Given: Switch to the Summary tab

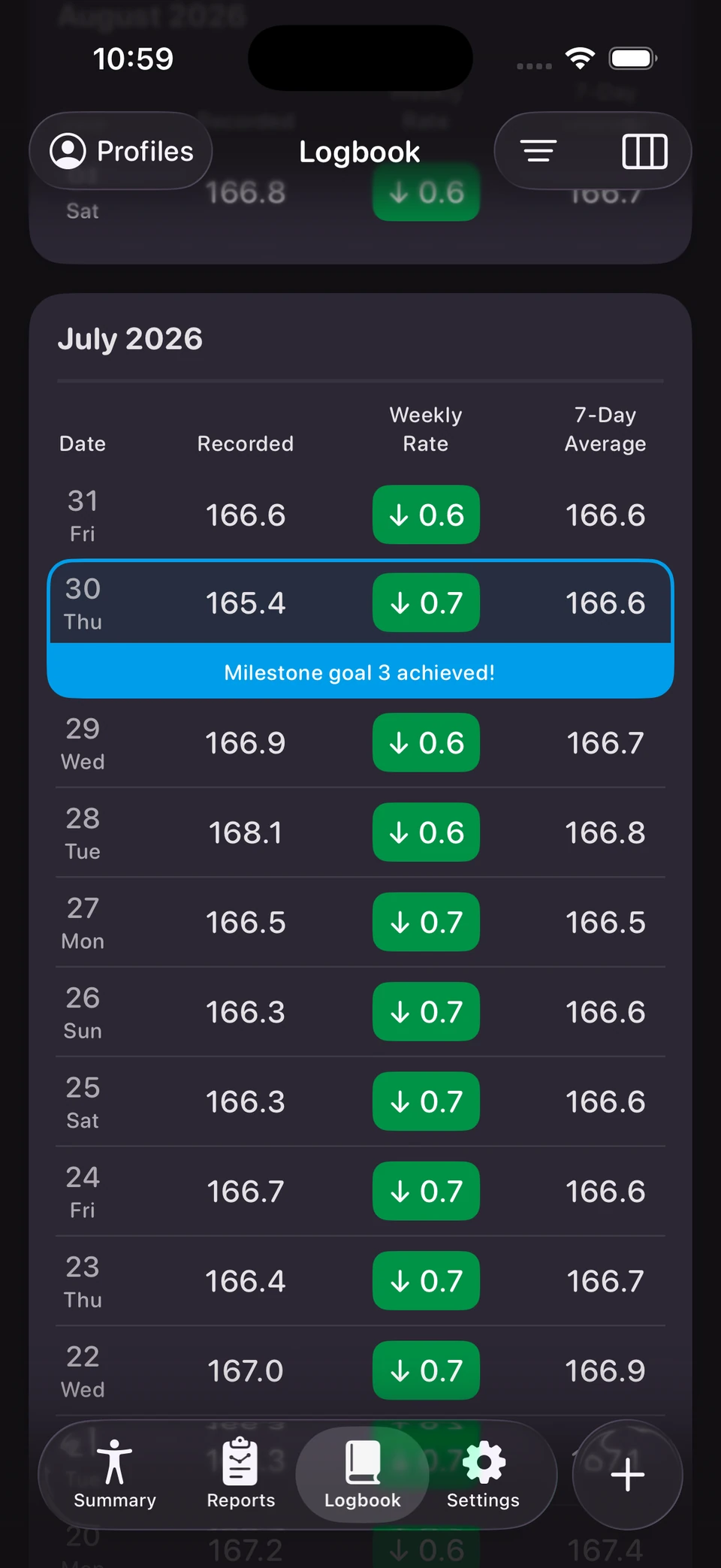Looking at the screenshot, I should coord(115,1474).
